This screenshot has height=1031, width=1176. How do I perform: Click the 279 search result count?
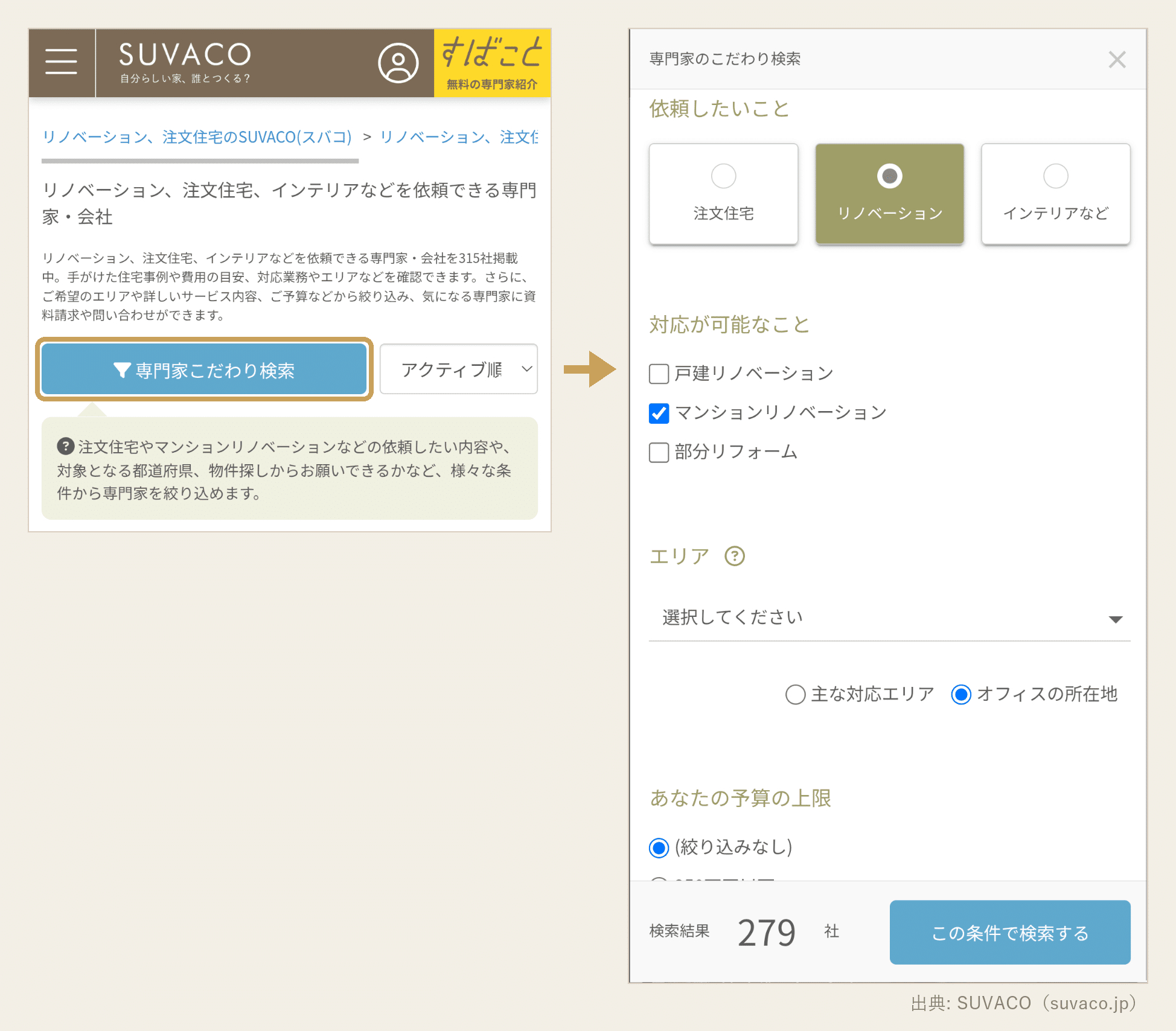767,933
